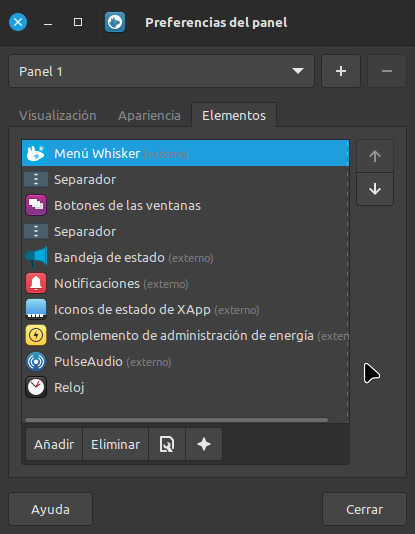Click the horizontal scrollbar under the list
The height and width of the screenshot is (534, 415).
click(x=176, y=420)
